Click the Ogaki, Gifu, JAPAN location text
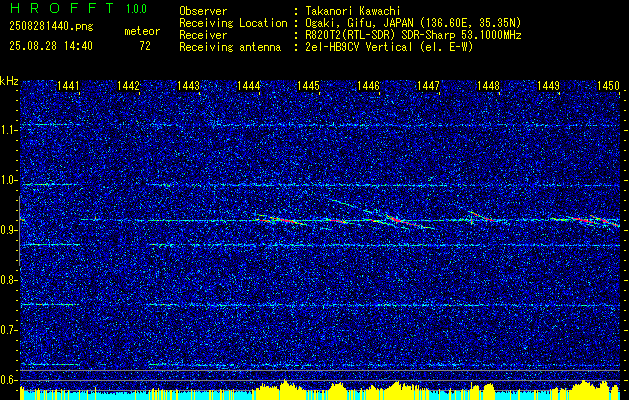This screenshot has height=400, width=629. tap(413, 23)
